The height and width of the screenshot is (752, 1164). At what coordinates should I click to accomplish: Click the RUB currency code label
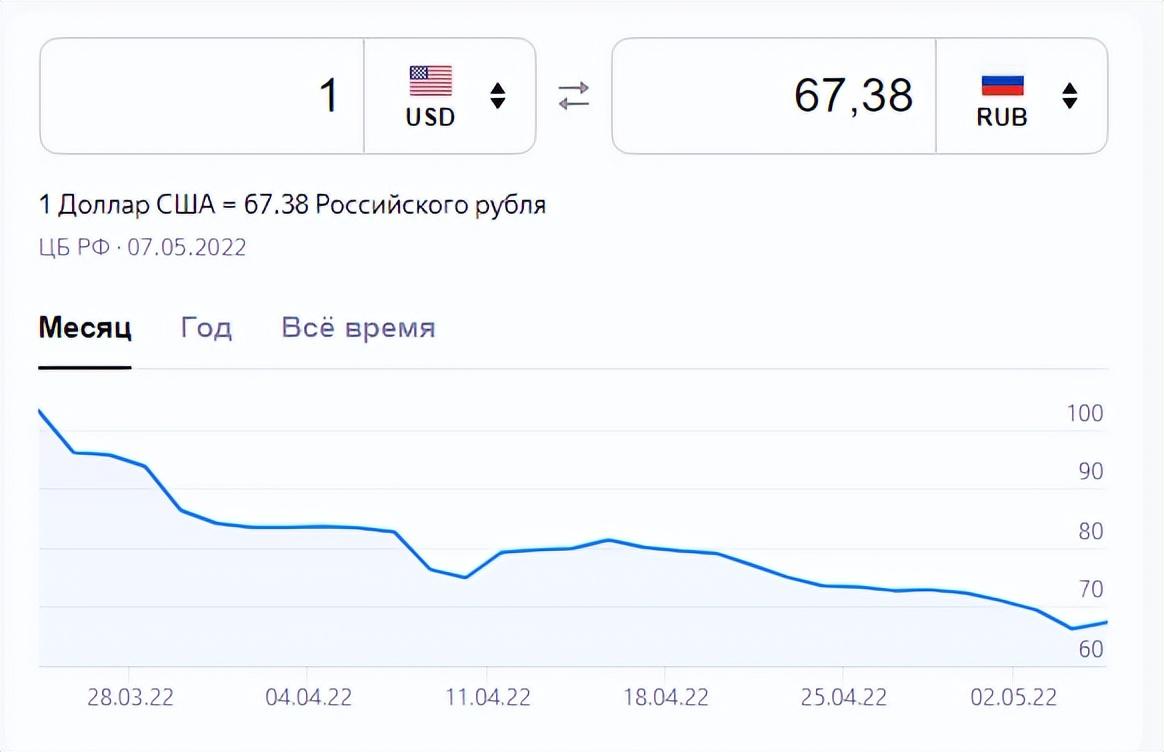pos(1001,117)
